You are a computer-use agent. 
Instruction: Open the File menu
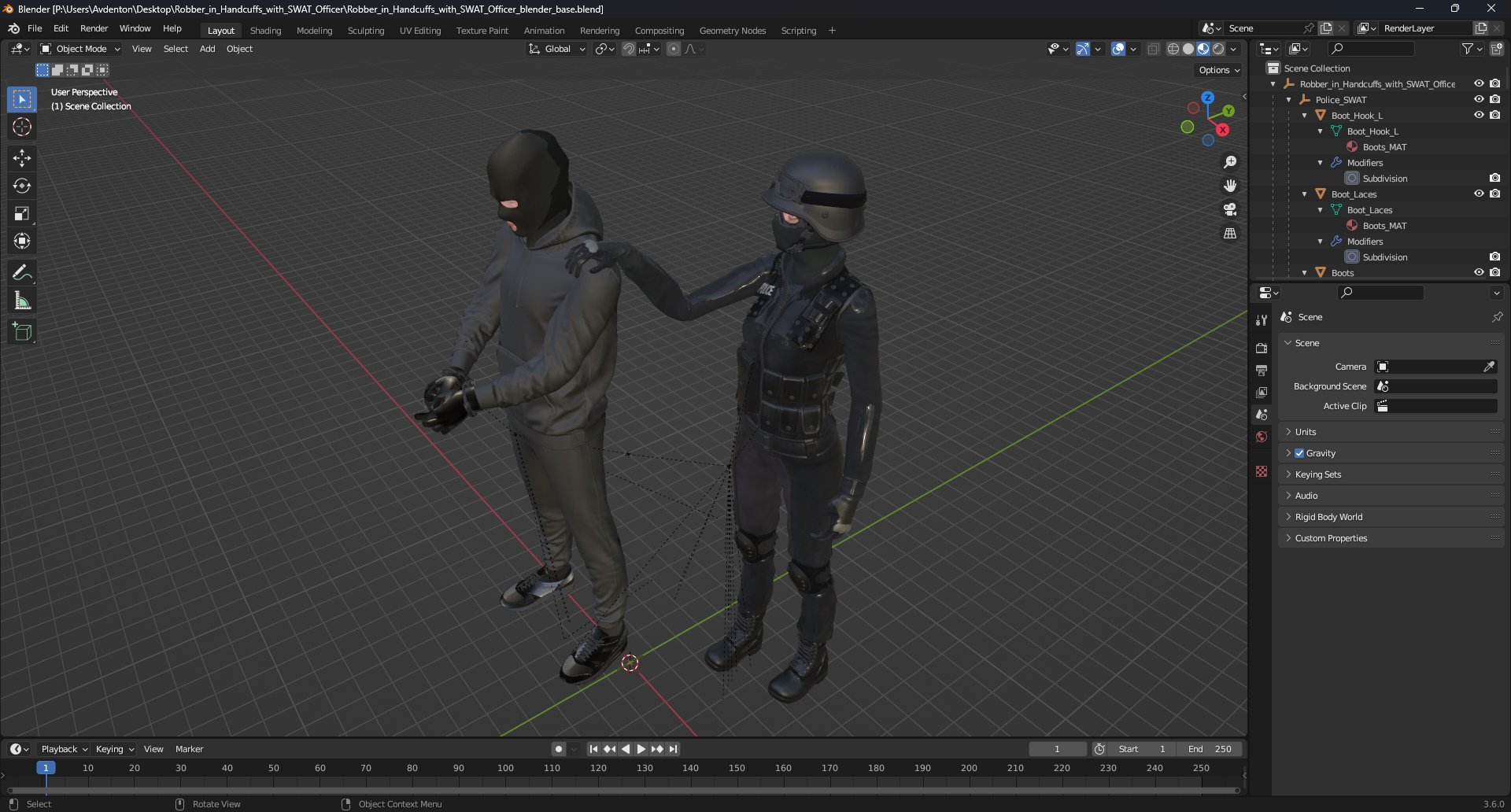(35, 28)
